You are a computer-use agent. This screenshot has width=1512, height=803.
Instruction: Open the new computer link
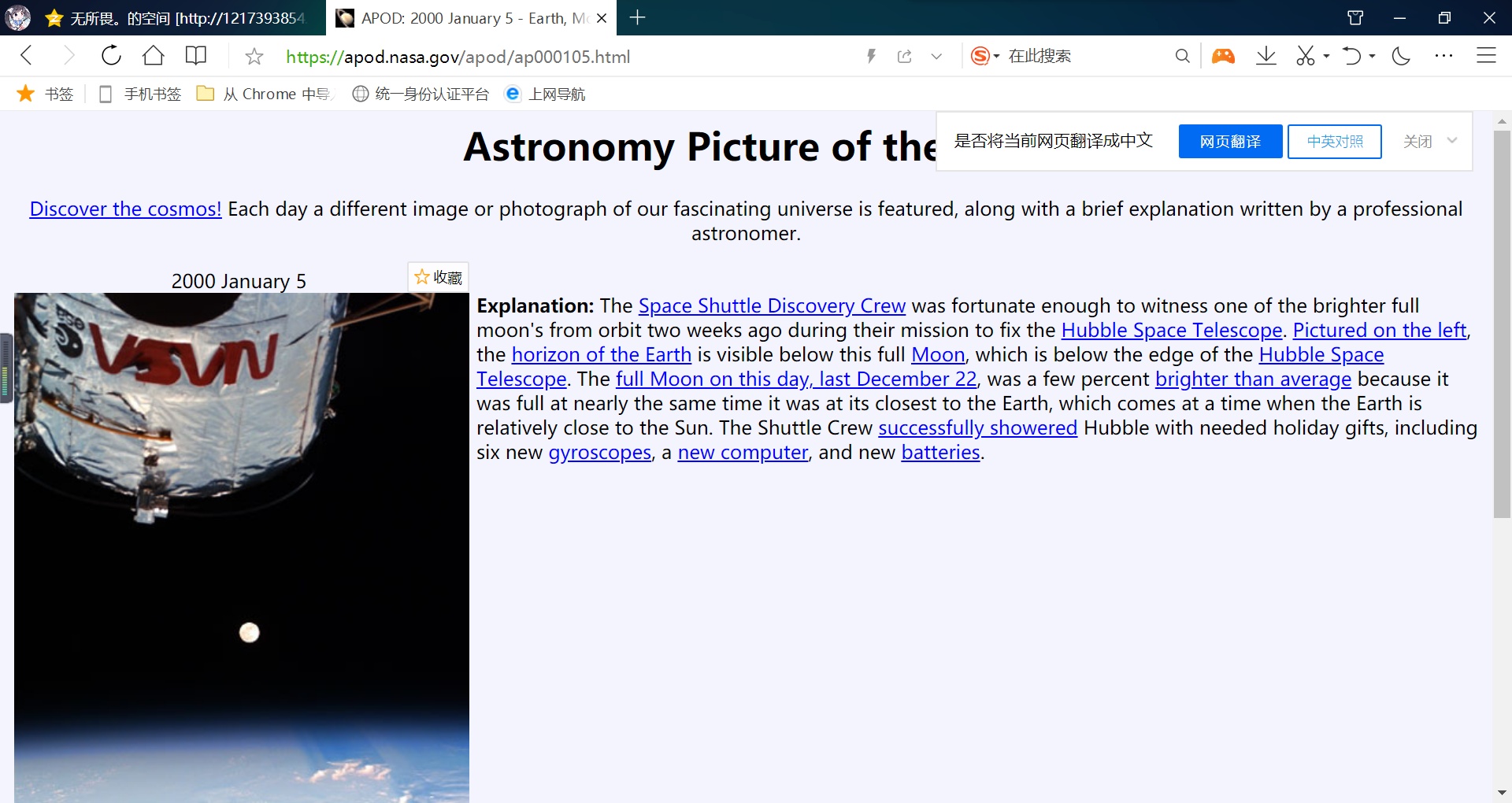pyautogui.click(x=743, y=452)
